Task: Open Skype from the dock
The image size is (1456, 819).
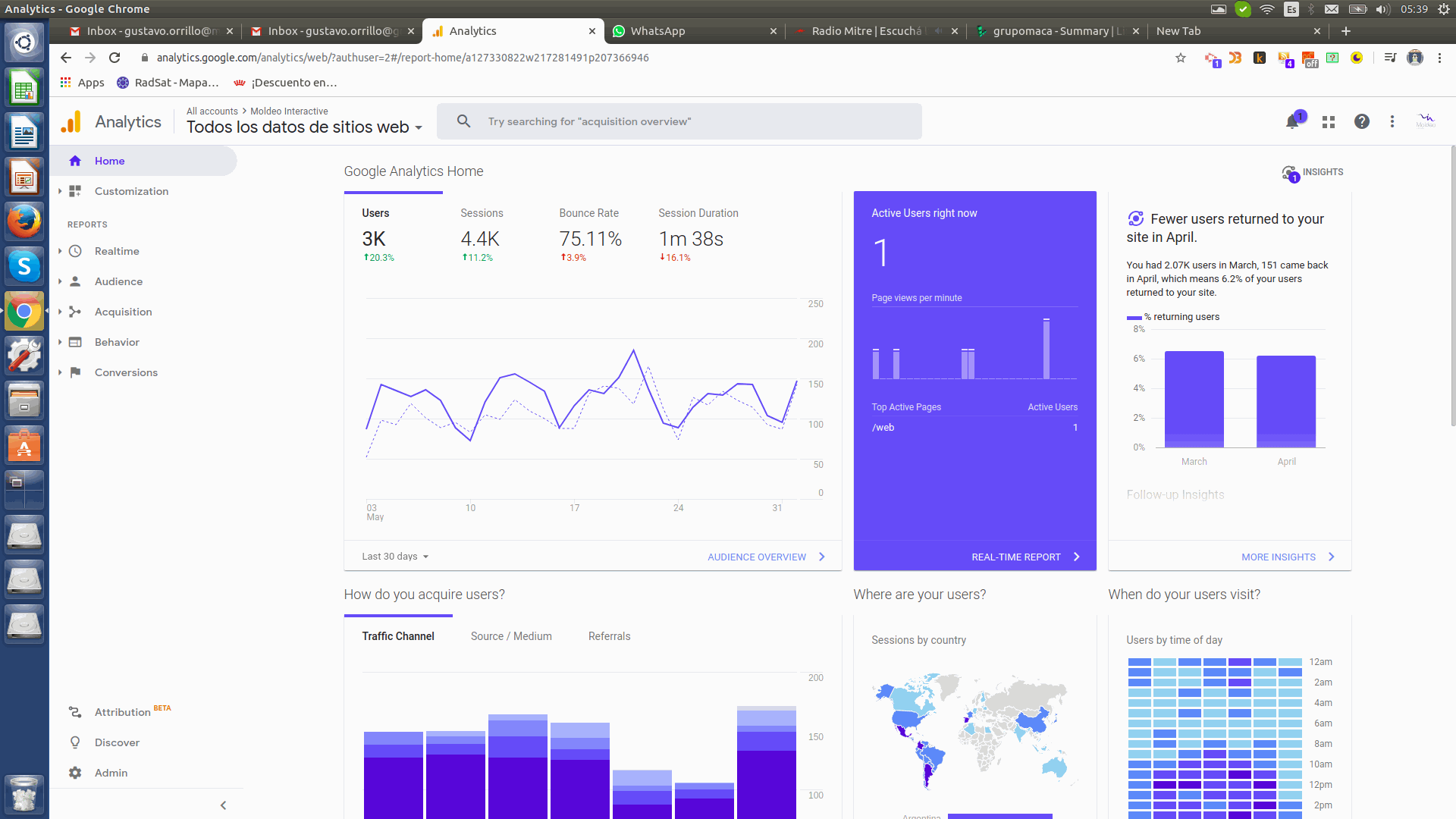Action: (24, 267)
